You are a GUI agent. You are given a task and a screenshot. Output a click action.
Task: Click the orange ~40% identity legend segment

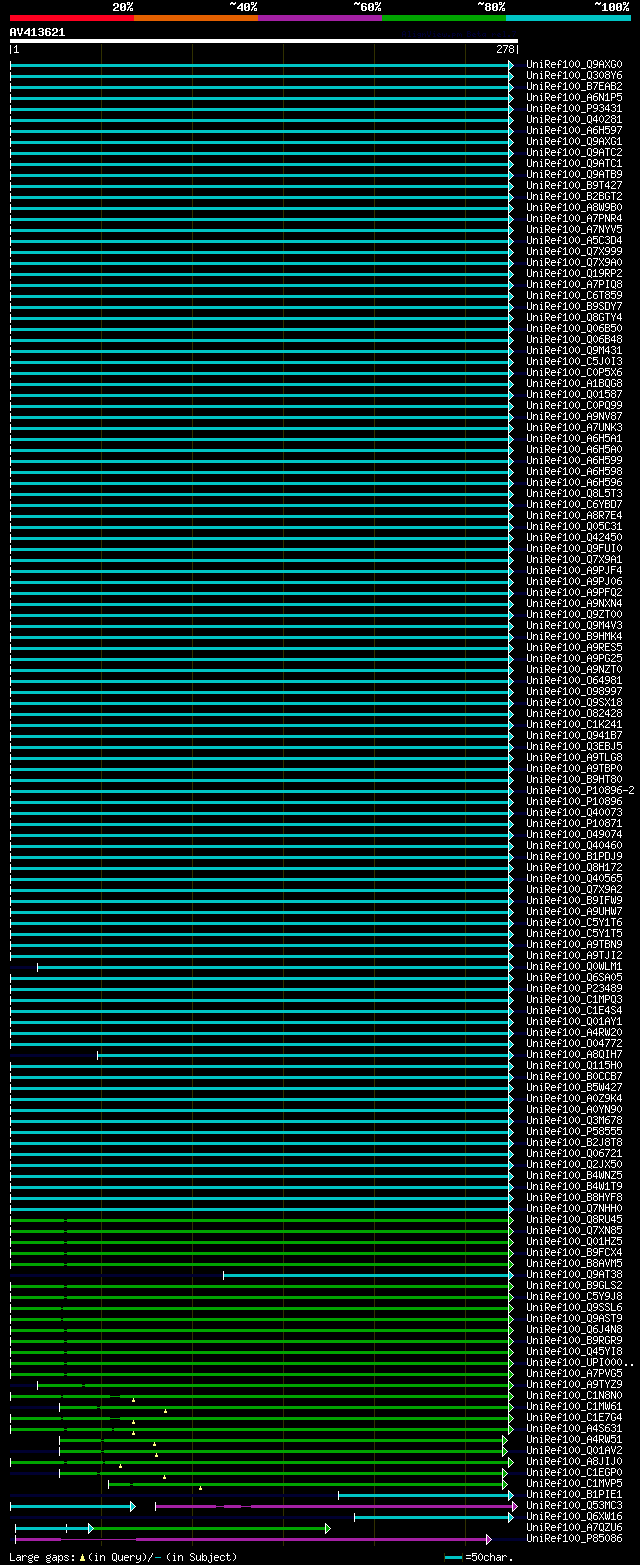(x=196, y=17)
